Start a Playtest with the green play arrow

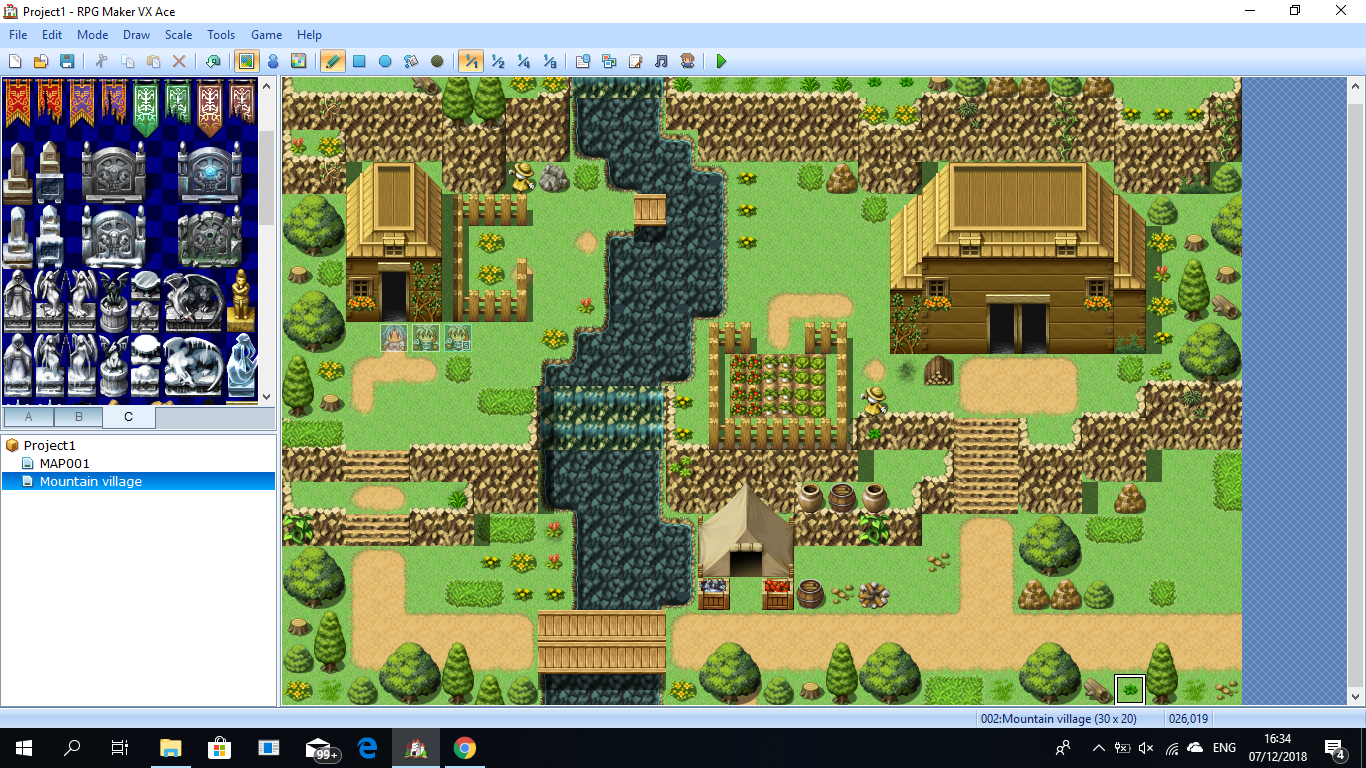click(x=721, y=61)
